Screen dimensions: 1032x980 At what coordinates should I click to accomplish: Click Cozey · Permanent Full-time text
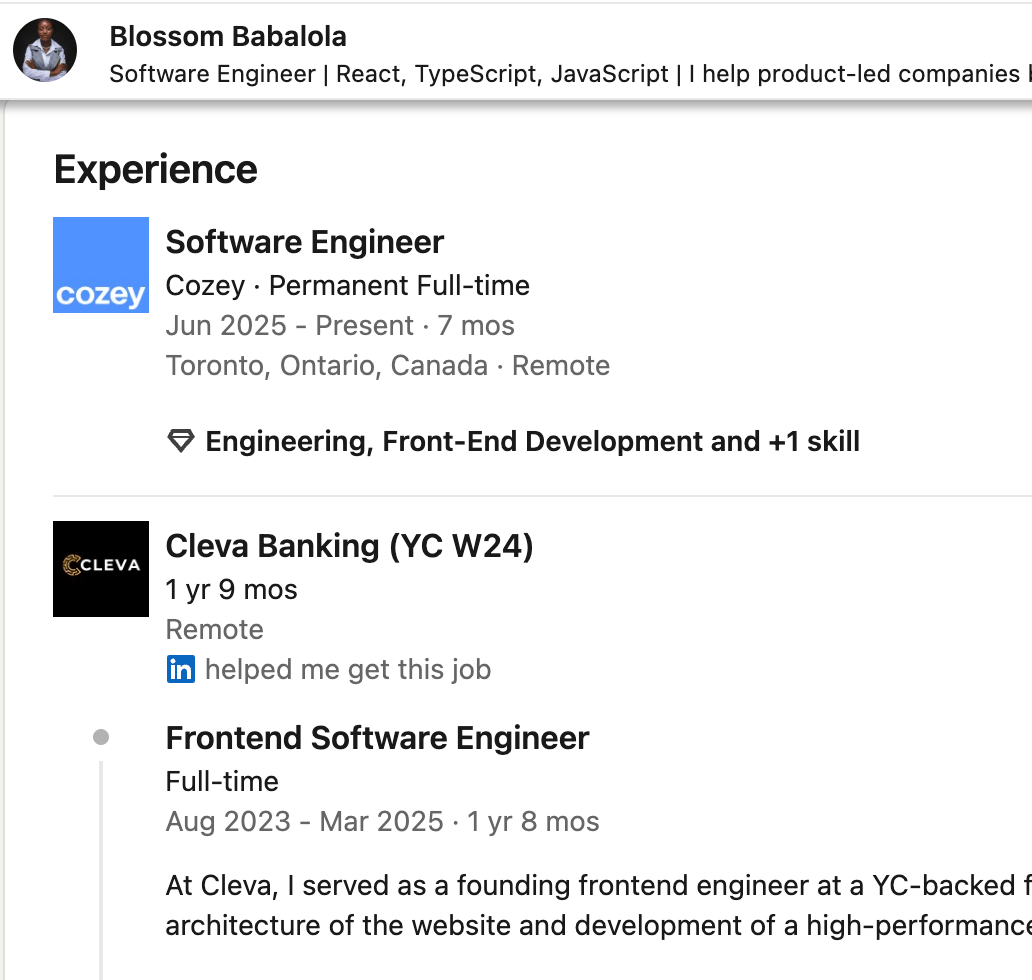tap(347, 285)
